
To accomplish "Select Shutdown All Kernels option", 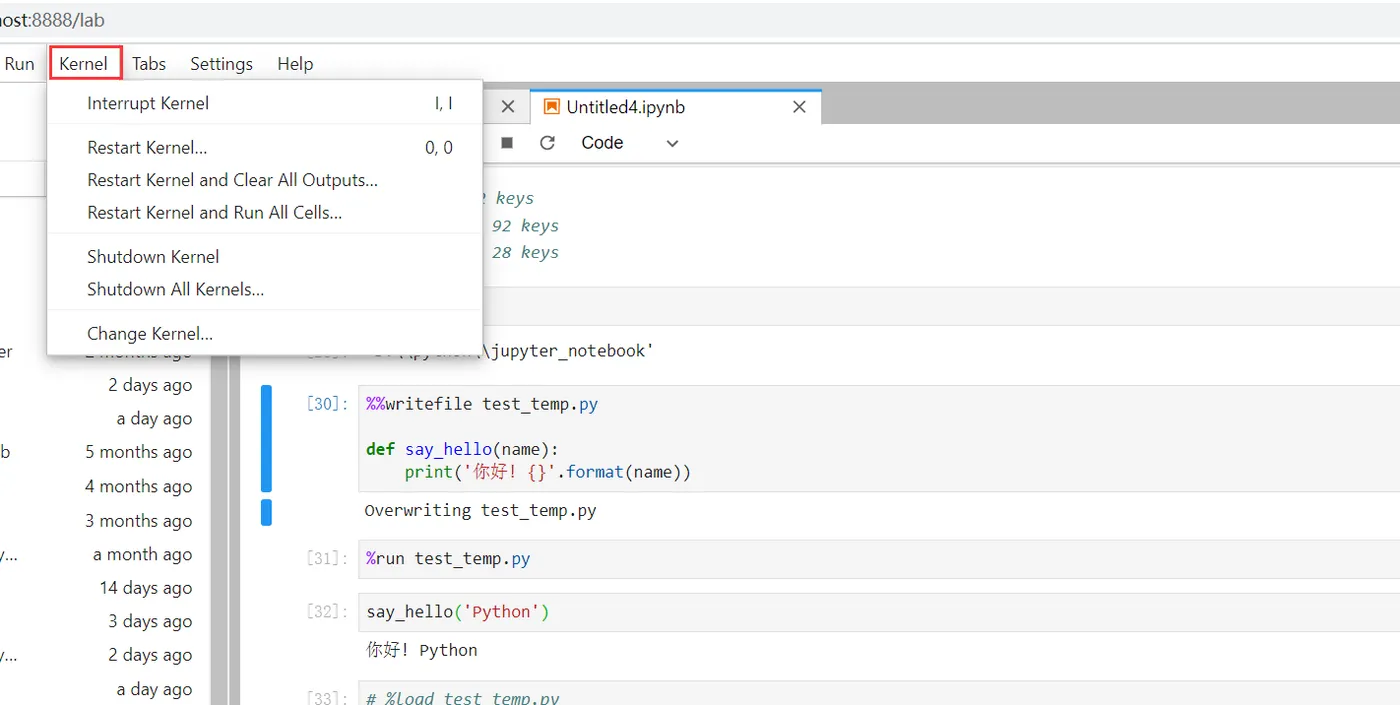I will [x=175, y=290].
